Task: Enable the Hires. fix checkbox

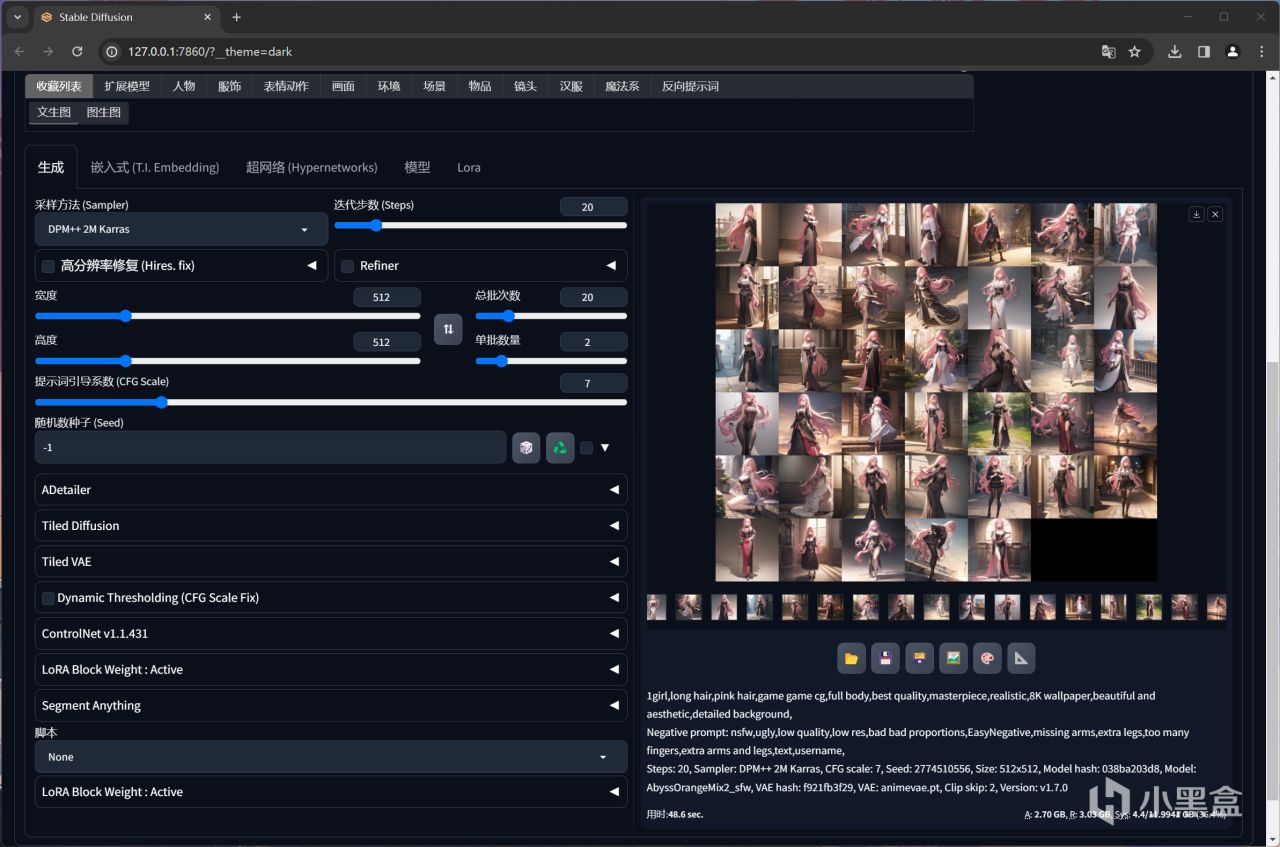Action: coord(48,266)
